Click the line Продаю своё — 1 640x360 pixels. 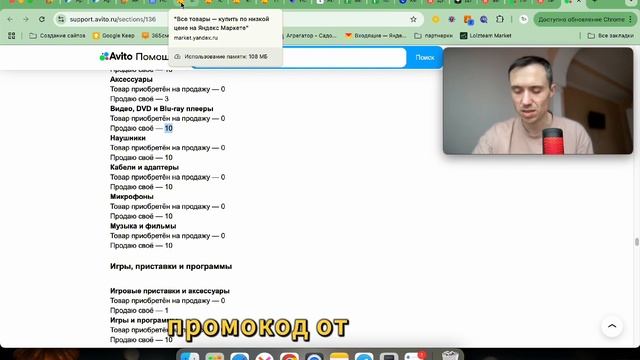point(139,311)
